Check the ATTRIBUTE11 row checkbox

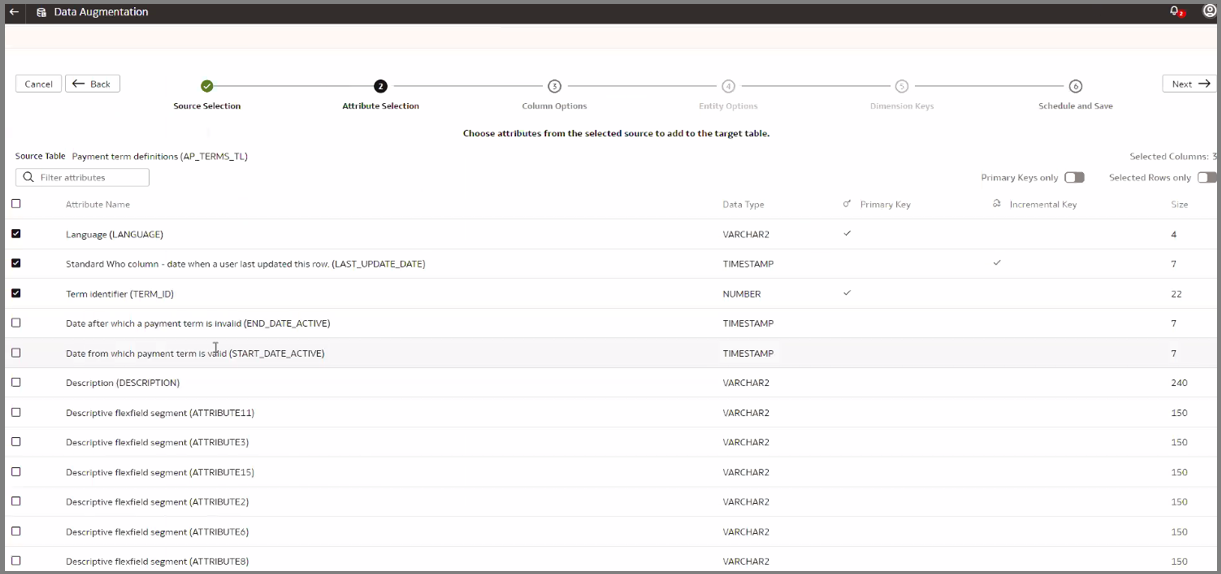[x=16, y=412]
